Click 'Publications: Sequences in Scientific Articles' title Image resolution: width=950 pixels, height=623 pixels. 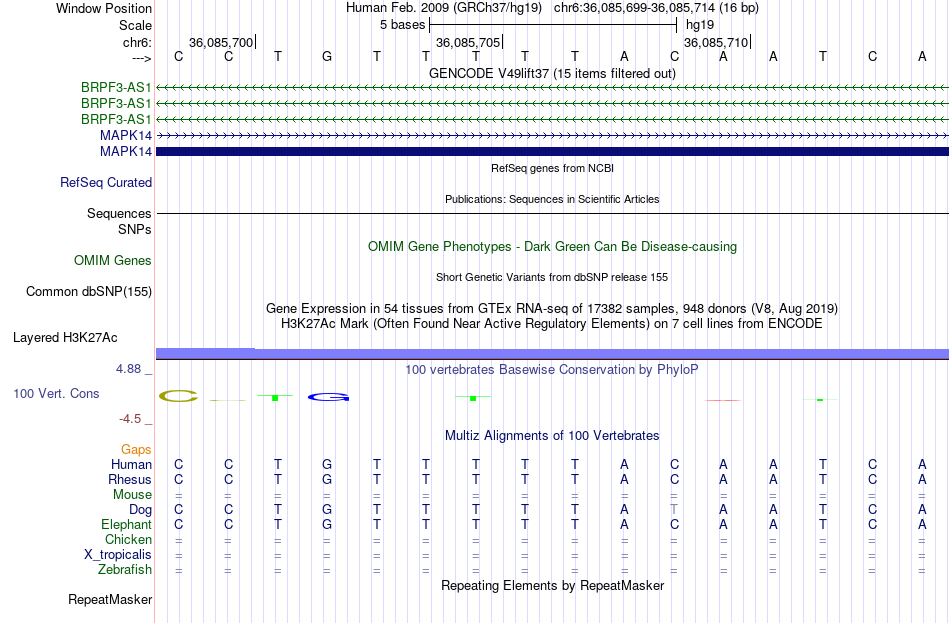552,199
